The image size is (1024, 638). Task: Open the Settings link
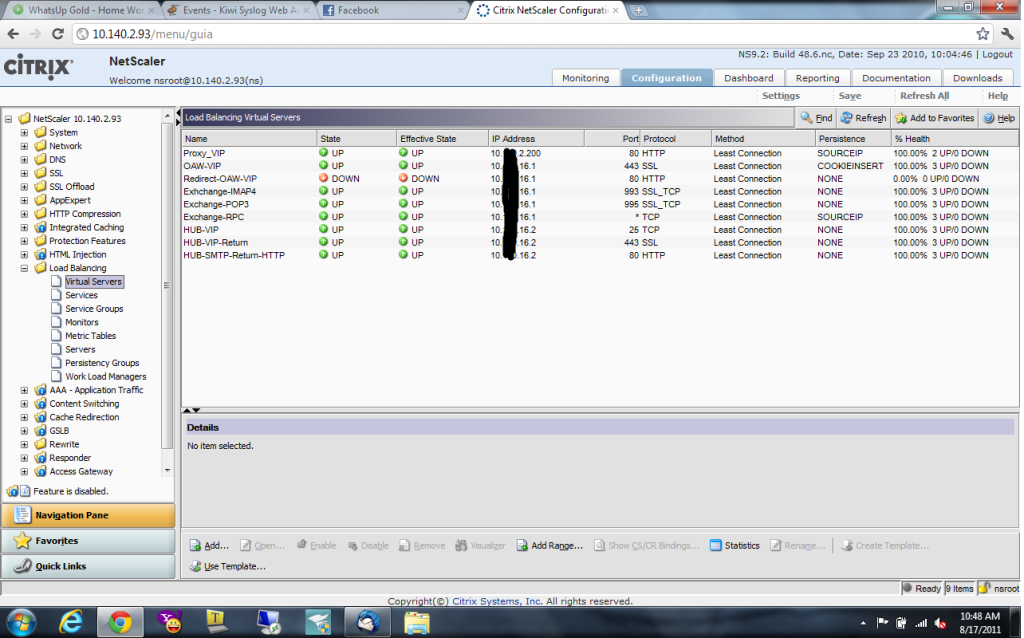[780, 95]
